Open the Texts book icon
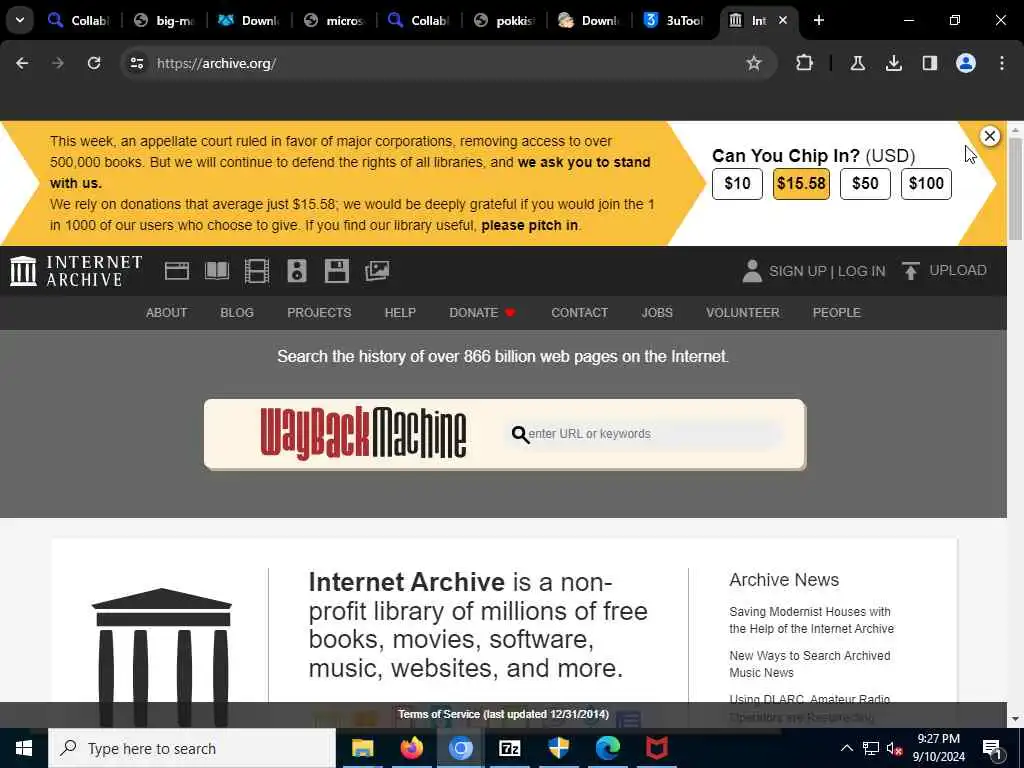 coord(217,271)
